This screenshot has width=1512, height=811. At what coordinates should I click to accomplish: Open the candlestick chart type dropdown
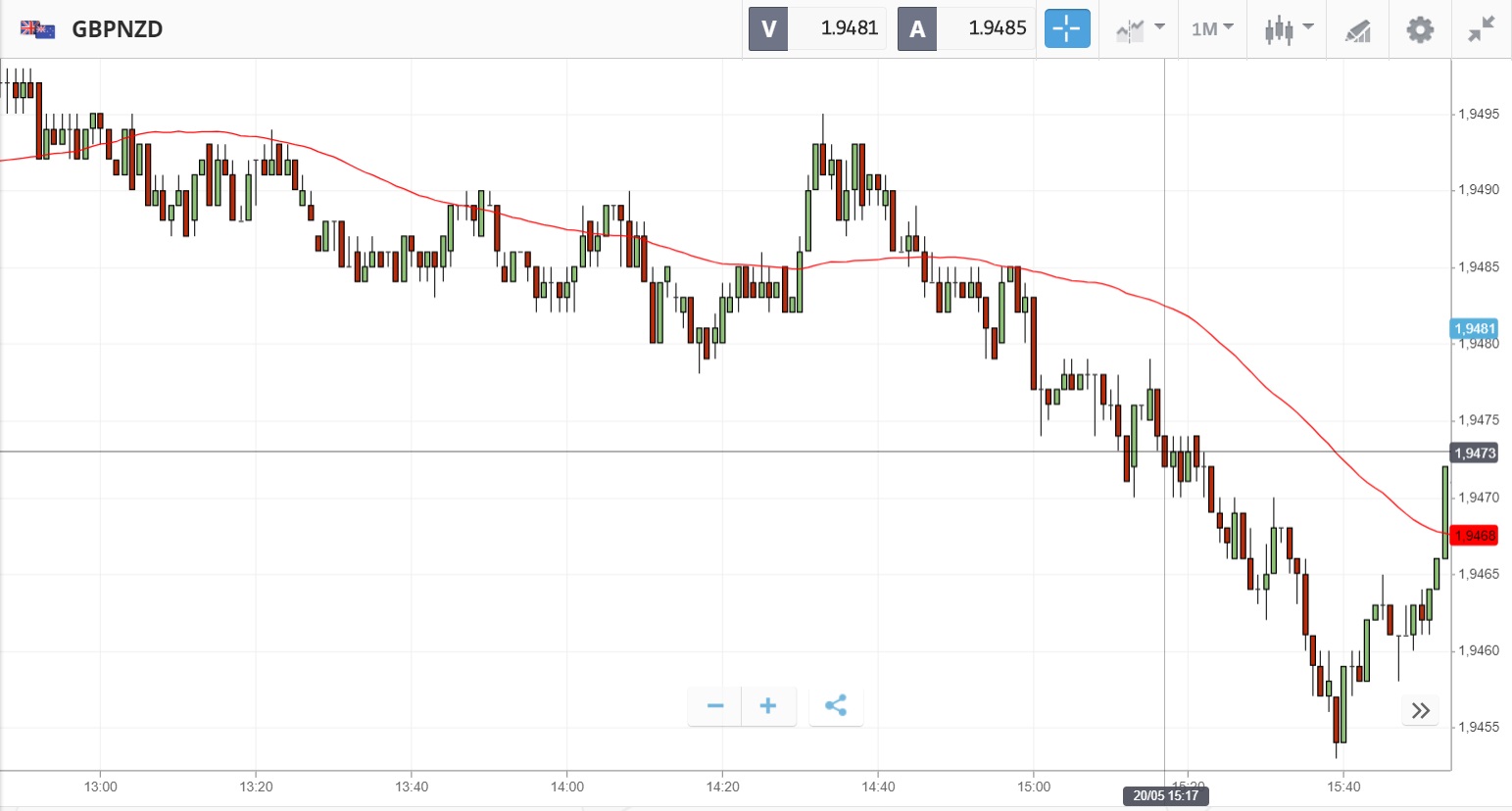[1288, 28]
